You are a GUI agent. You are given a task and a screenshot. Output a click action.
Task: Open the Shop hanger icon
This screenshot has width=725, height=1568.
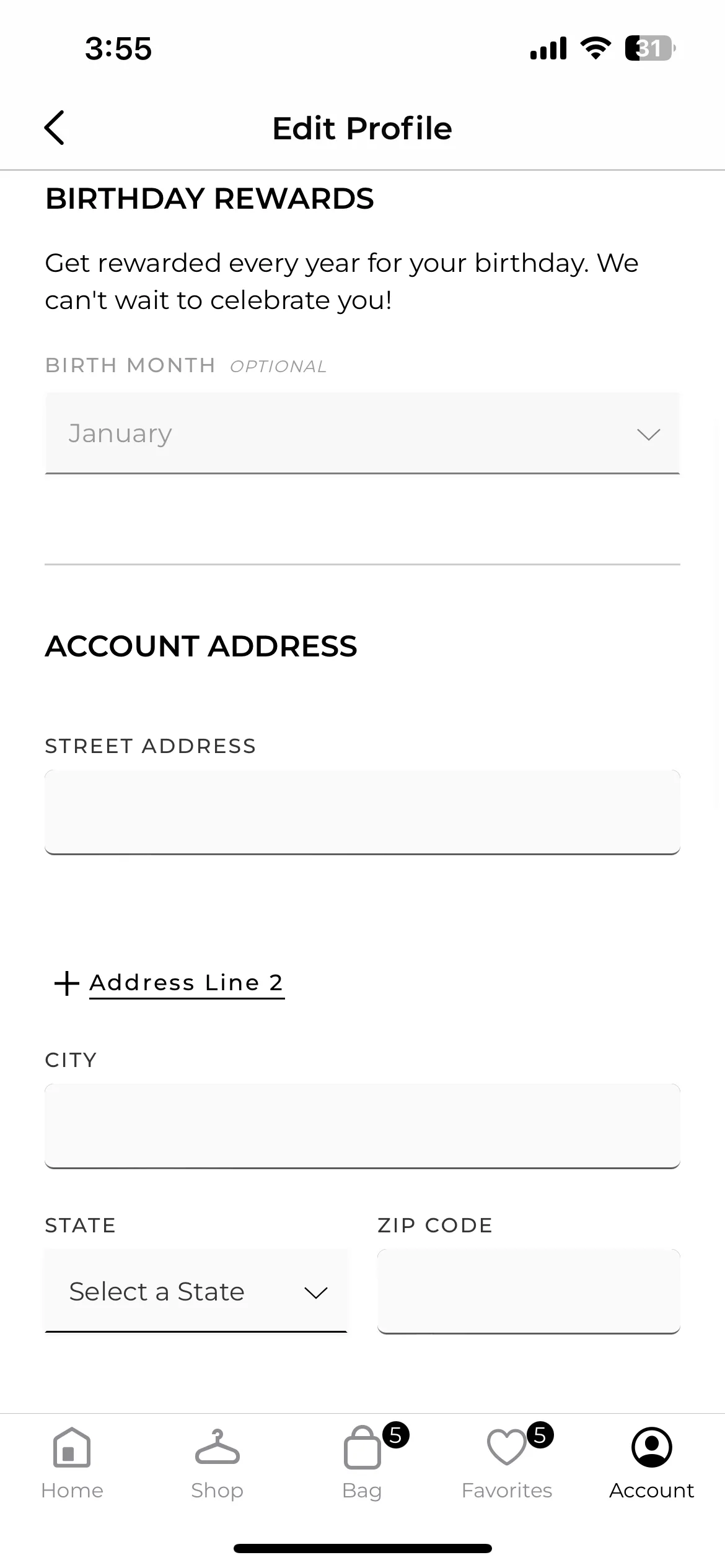pyautogui.click(x=217, y=1447)
